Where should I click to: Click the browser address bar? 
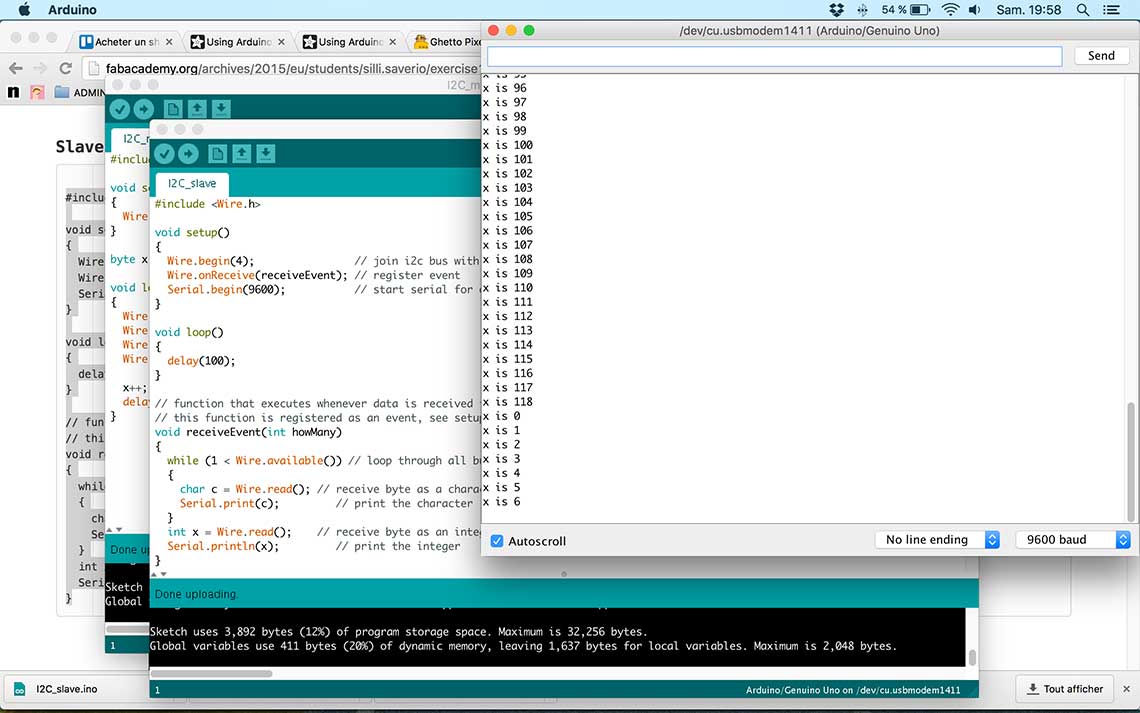pyautogui.click(x=284, y=68)
